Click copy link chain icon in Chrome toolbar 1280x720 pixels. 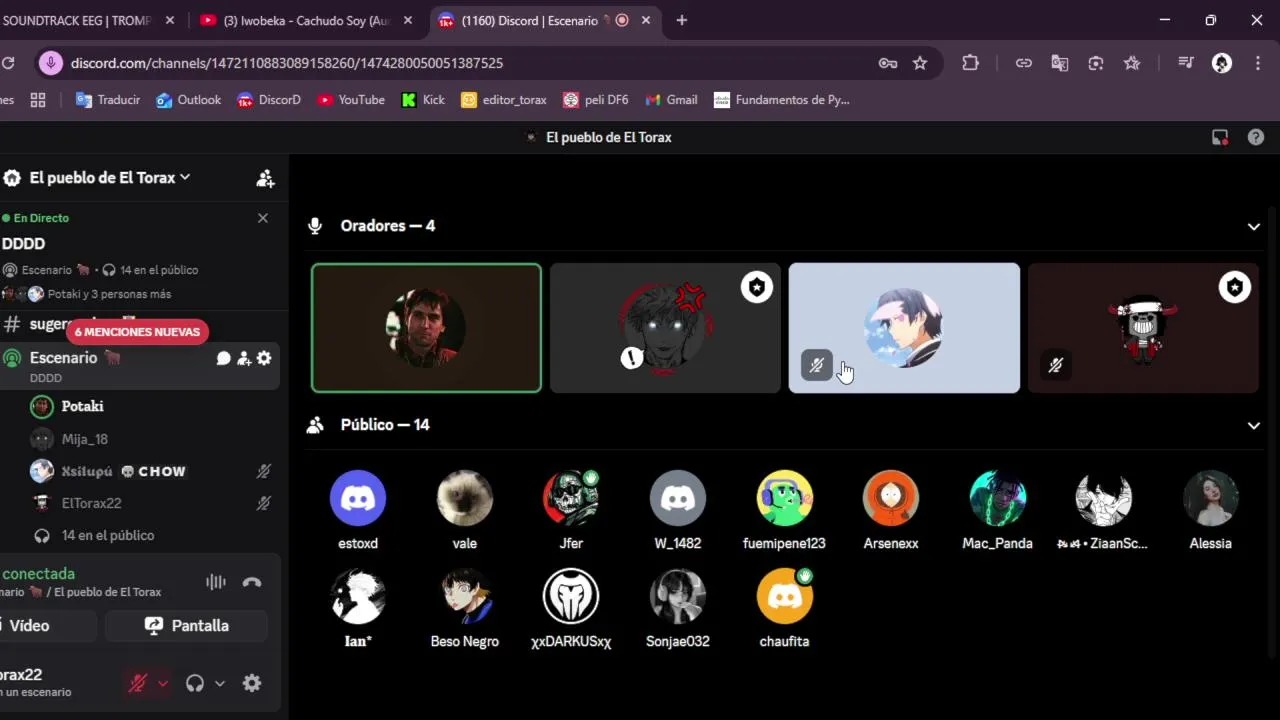click(x=1024, y=63)
